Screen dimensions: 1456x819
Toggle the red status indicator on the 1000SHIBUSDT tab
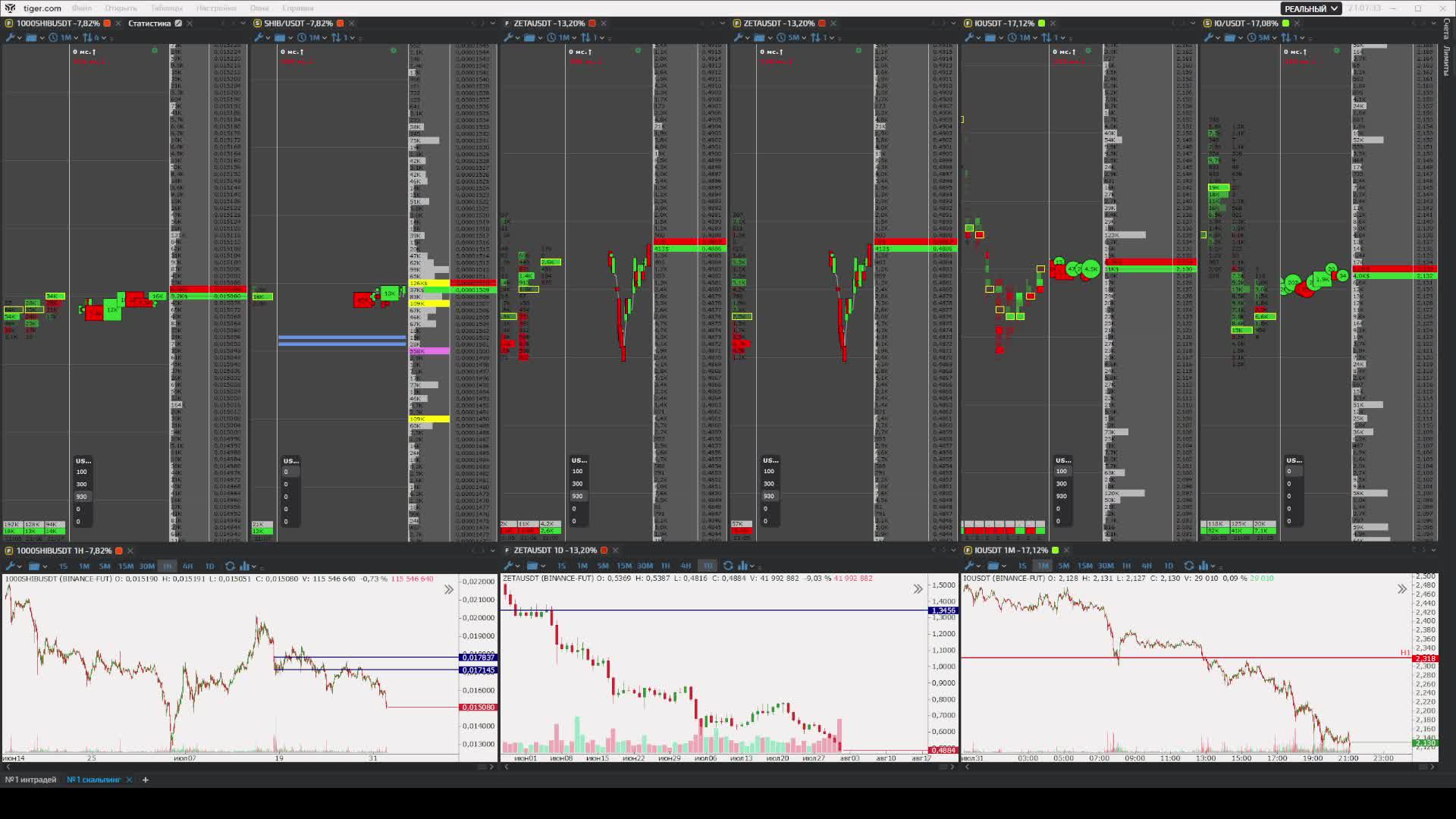[x=108, y=24]
